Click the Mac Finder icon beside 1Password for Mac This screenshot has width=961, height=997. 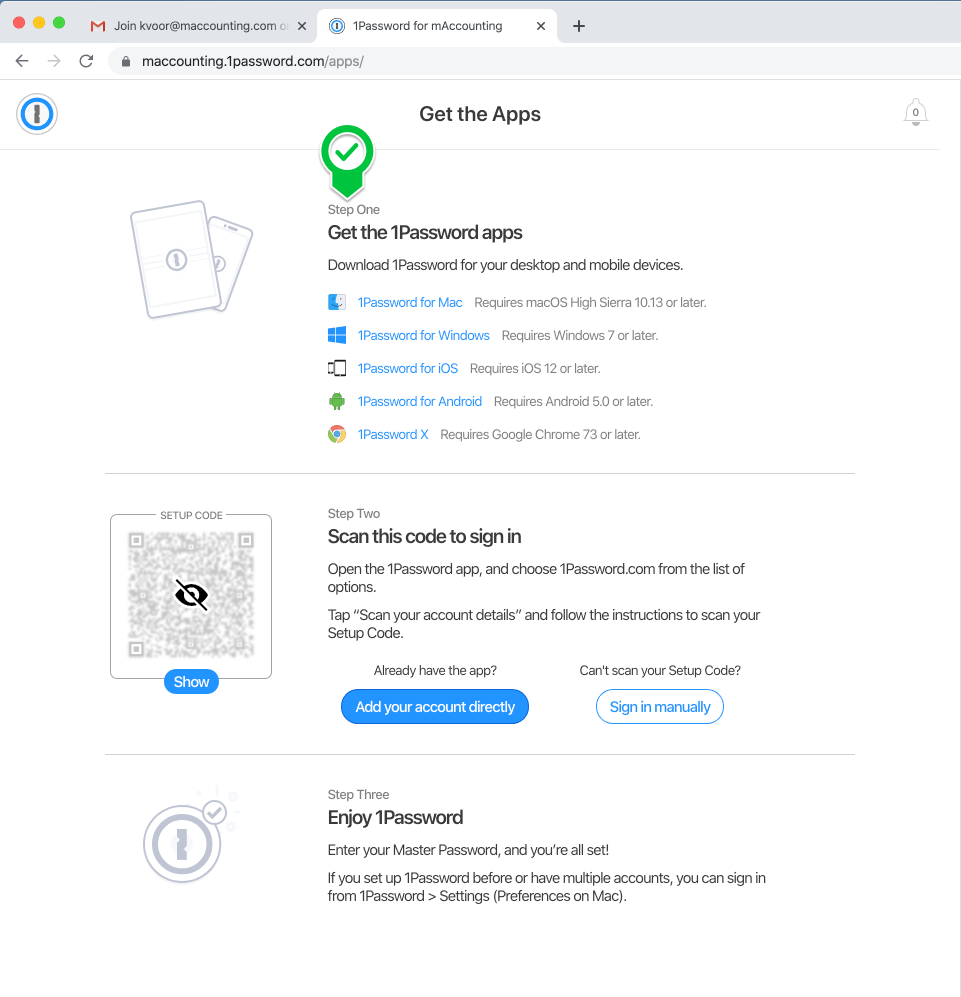click(x=336, y=302)
